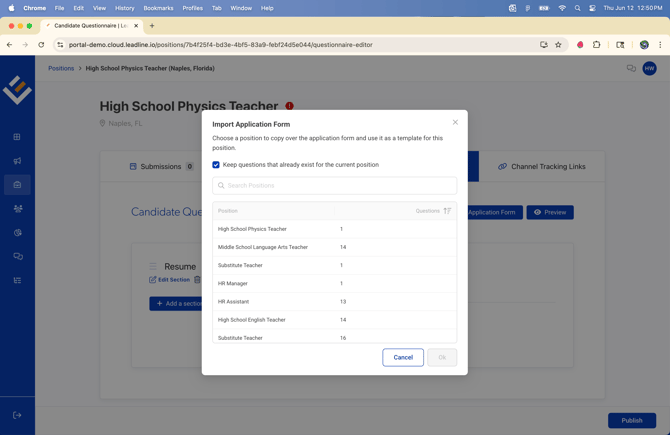Open the chat messages icon in sidebar
The image size is (670, 435).
click(17, 257)
